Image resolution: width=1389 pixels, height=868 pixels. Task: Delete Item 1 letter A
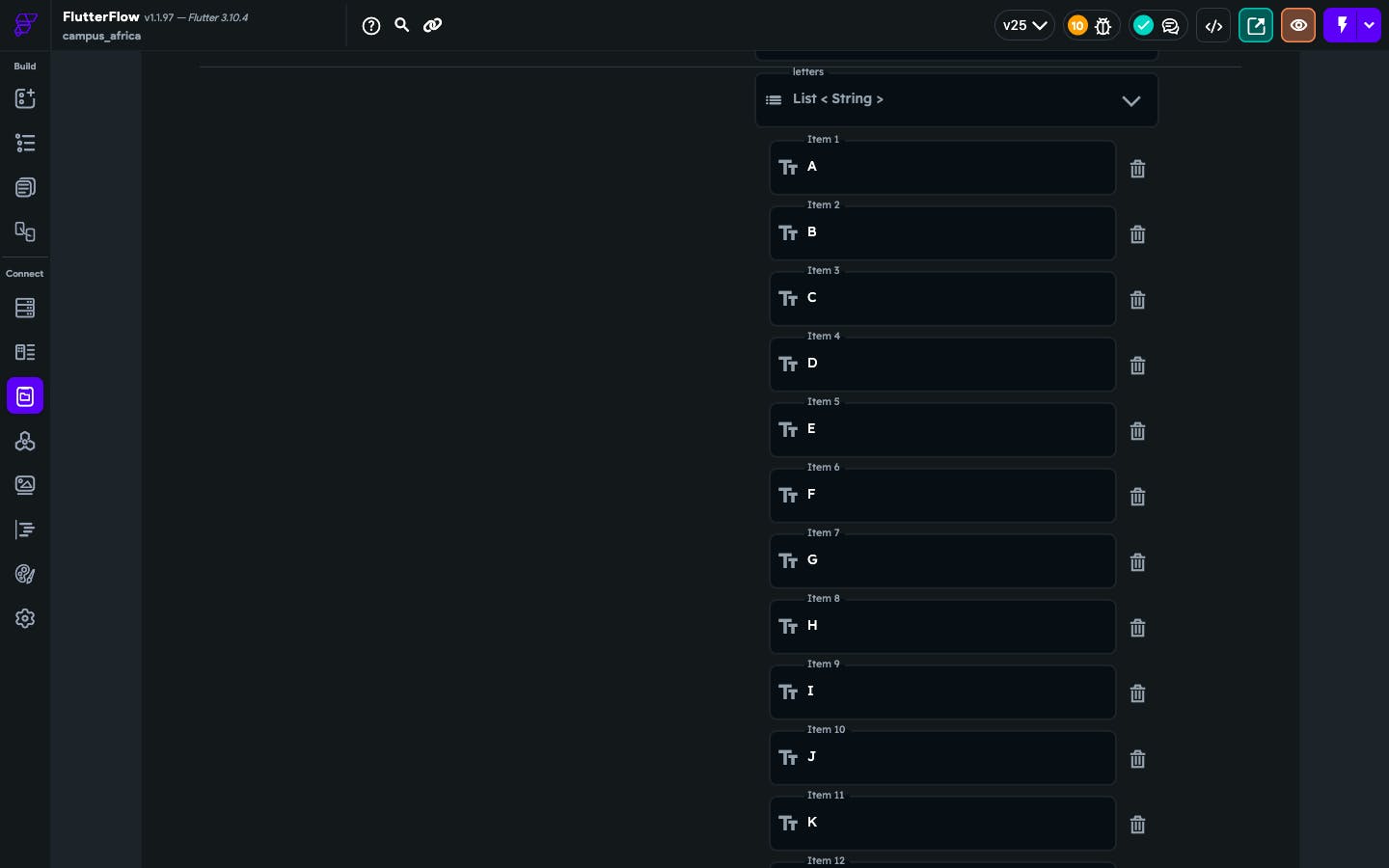pos(1137,169)
